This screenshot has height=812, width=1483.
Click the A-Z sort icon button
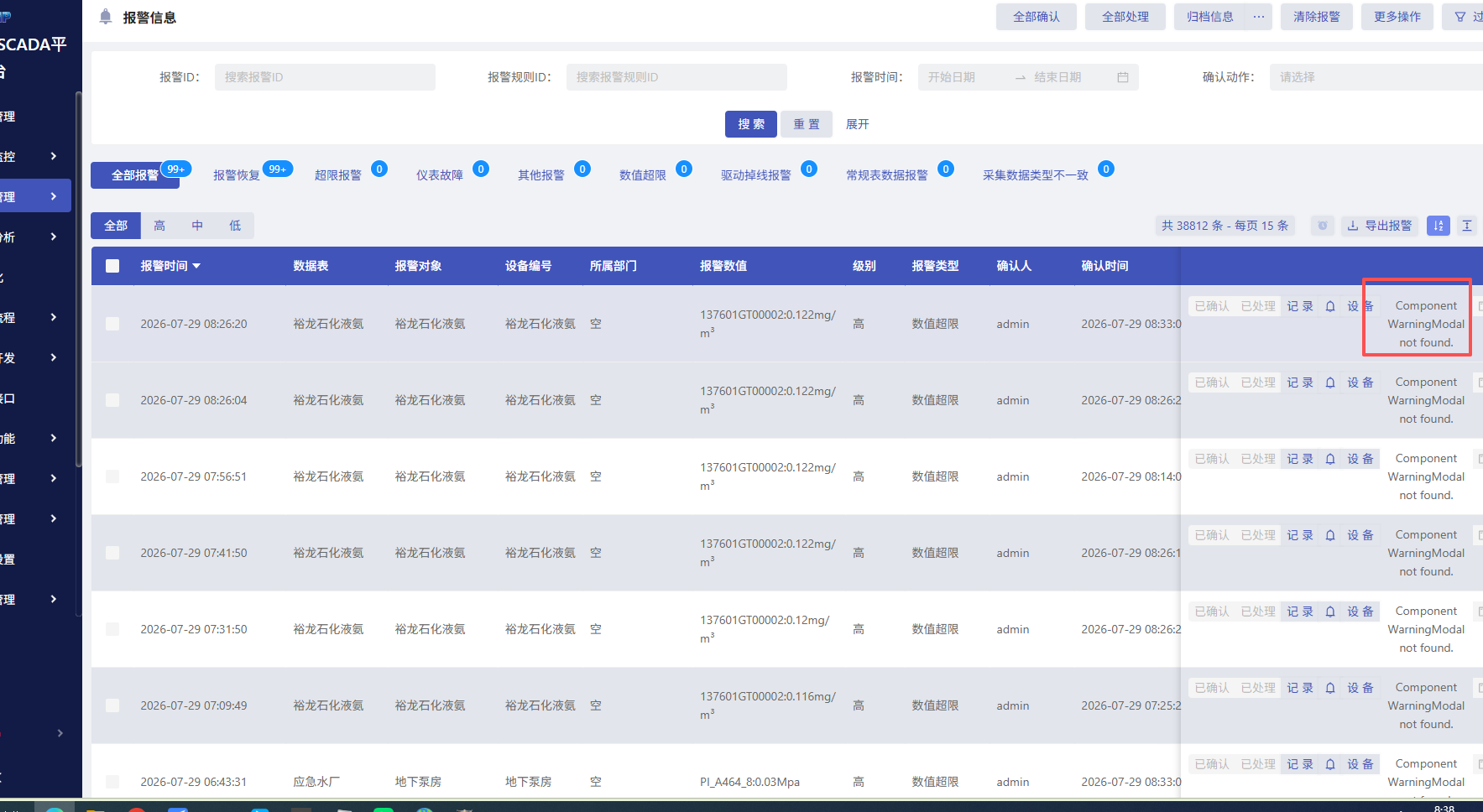pyautogui.click(x=1438, y=226)
